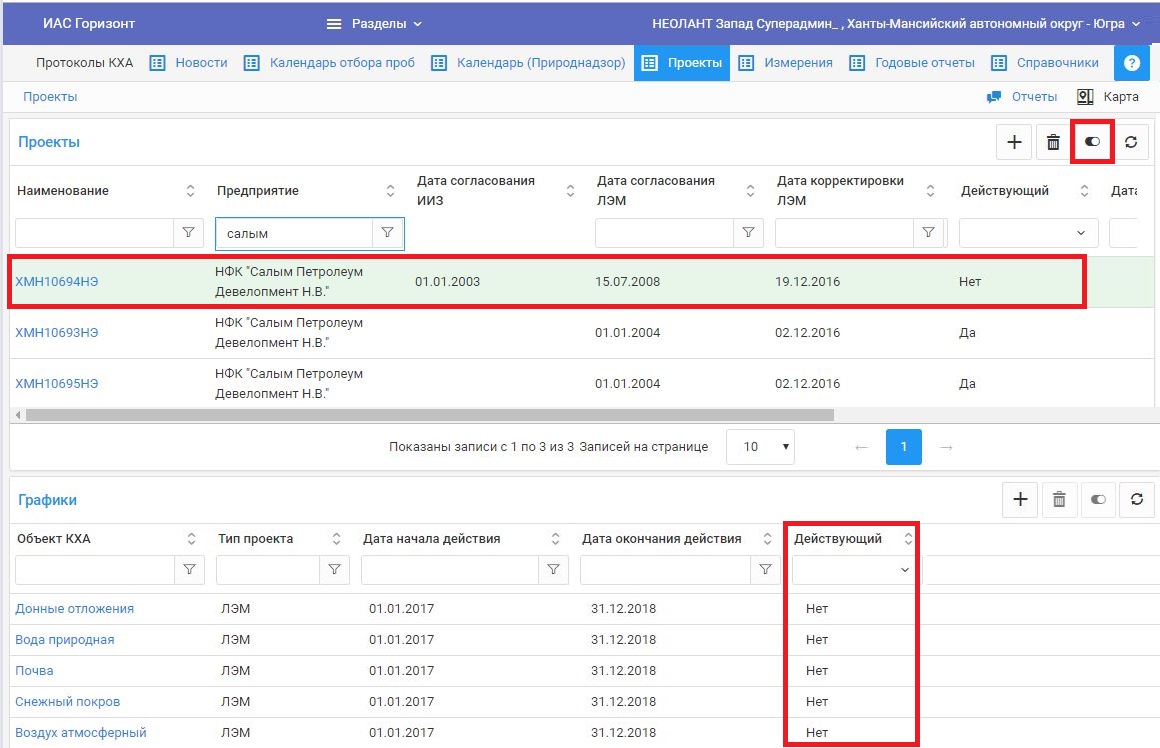Delete selected project using trash icon
The height and width of the screenshot is (748, 1160).
click(1052, 141)
